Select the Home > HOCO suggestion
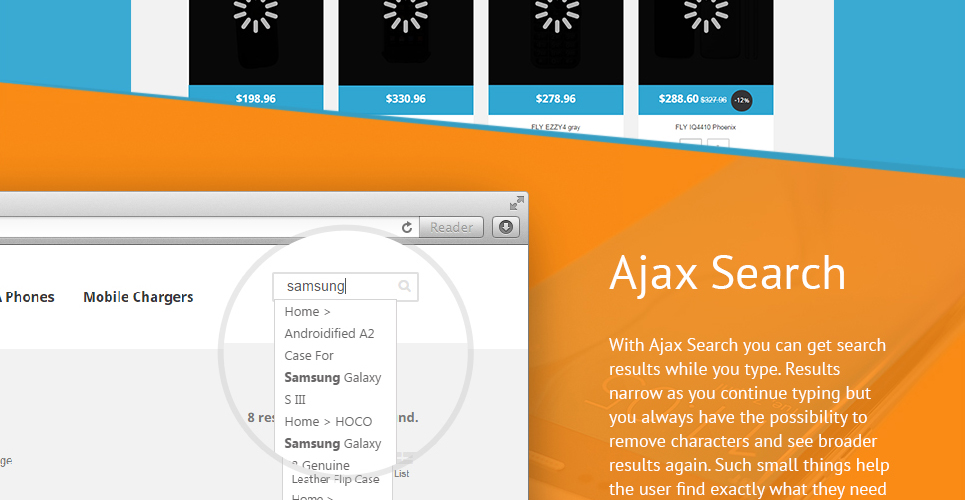Image resolution: width=965 pixels, height=500 pixels. pyautogui.click(x=328, y=422)
